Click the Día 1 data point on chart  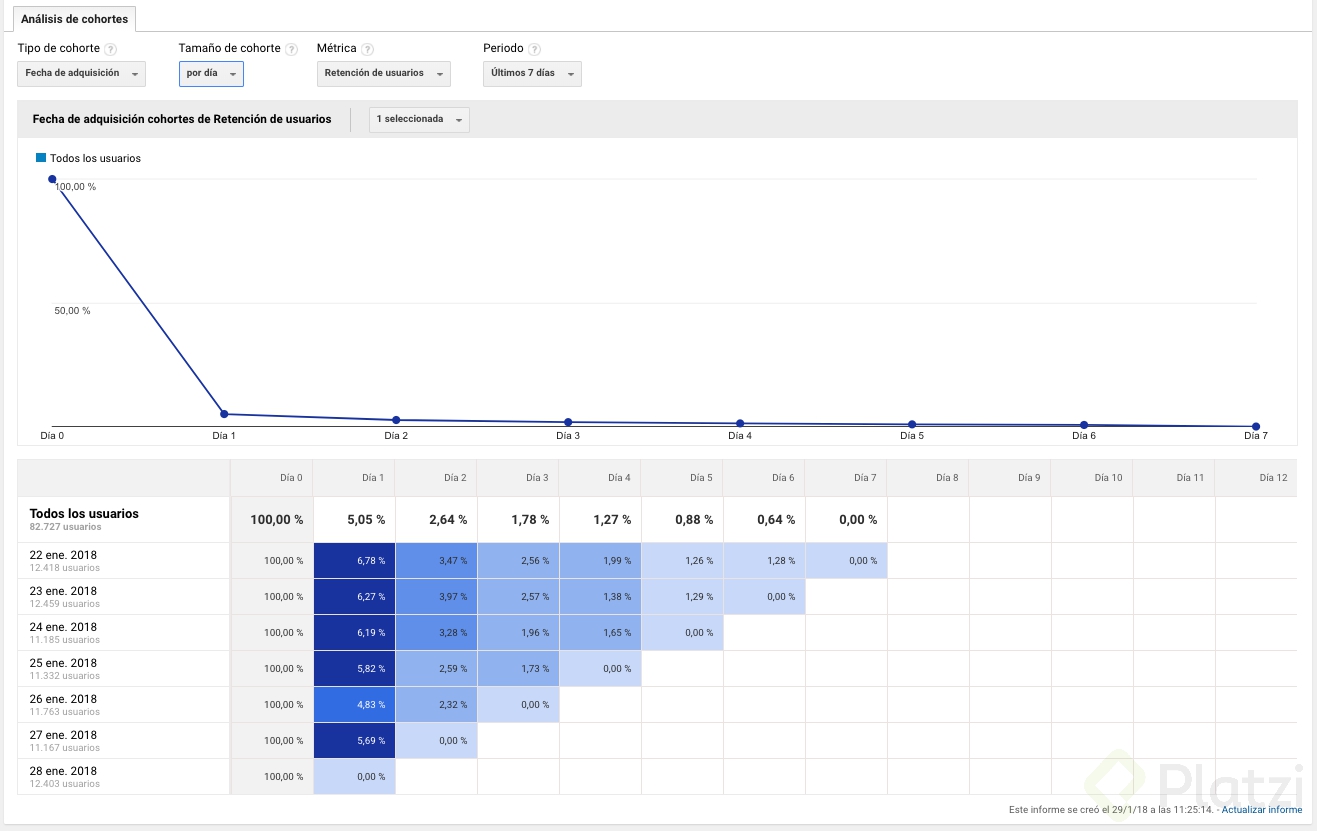click(x=224, y=414)
